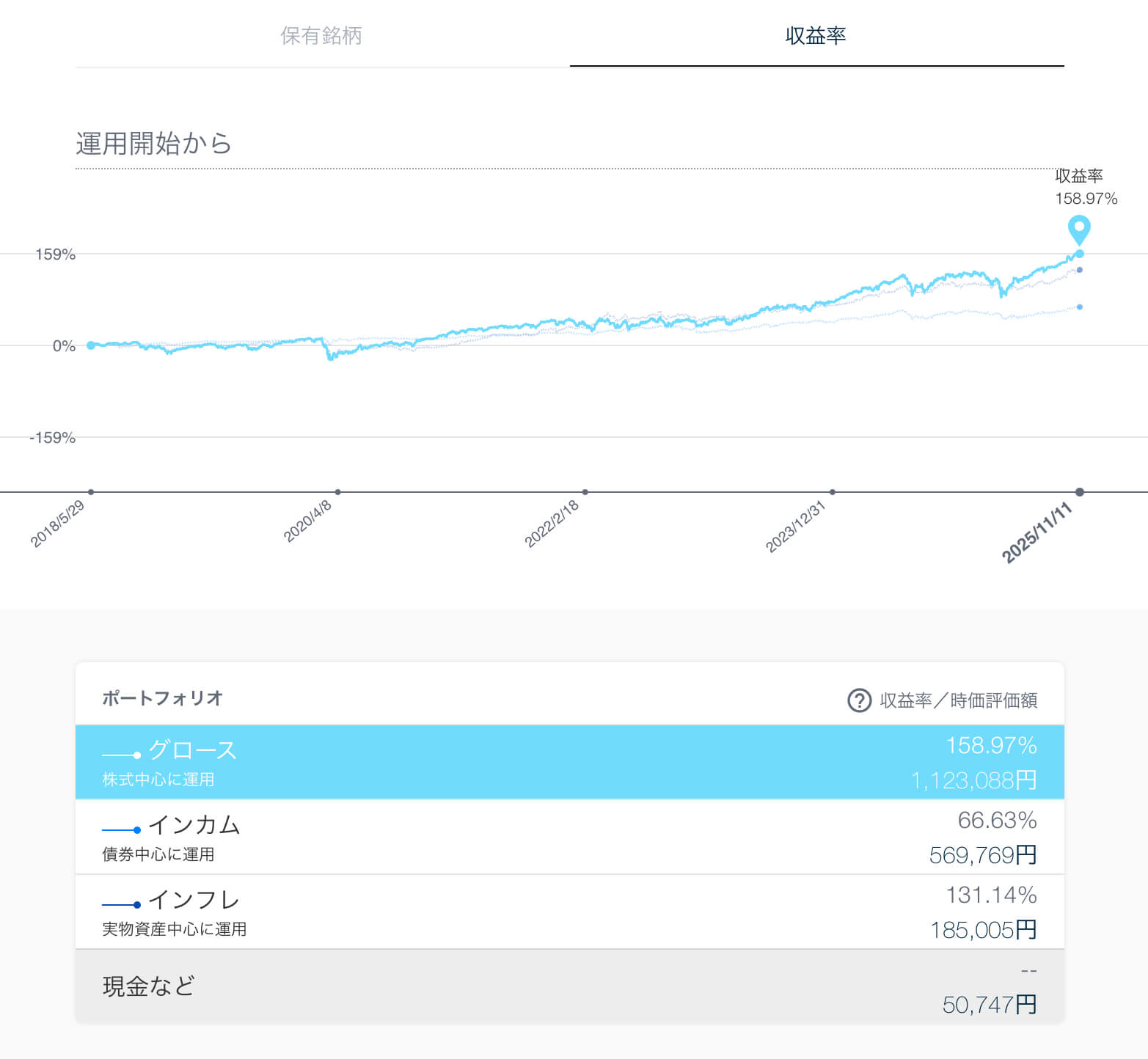The width and height of the screenshot is (1148, 1059).
Task: Click the グロース 158.97% return value
Action: (991, 745)
